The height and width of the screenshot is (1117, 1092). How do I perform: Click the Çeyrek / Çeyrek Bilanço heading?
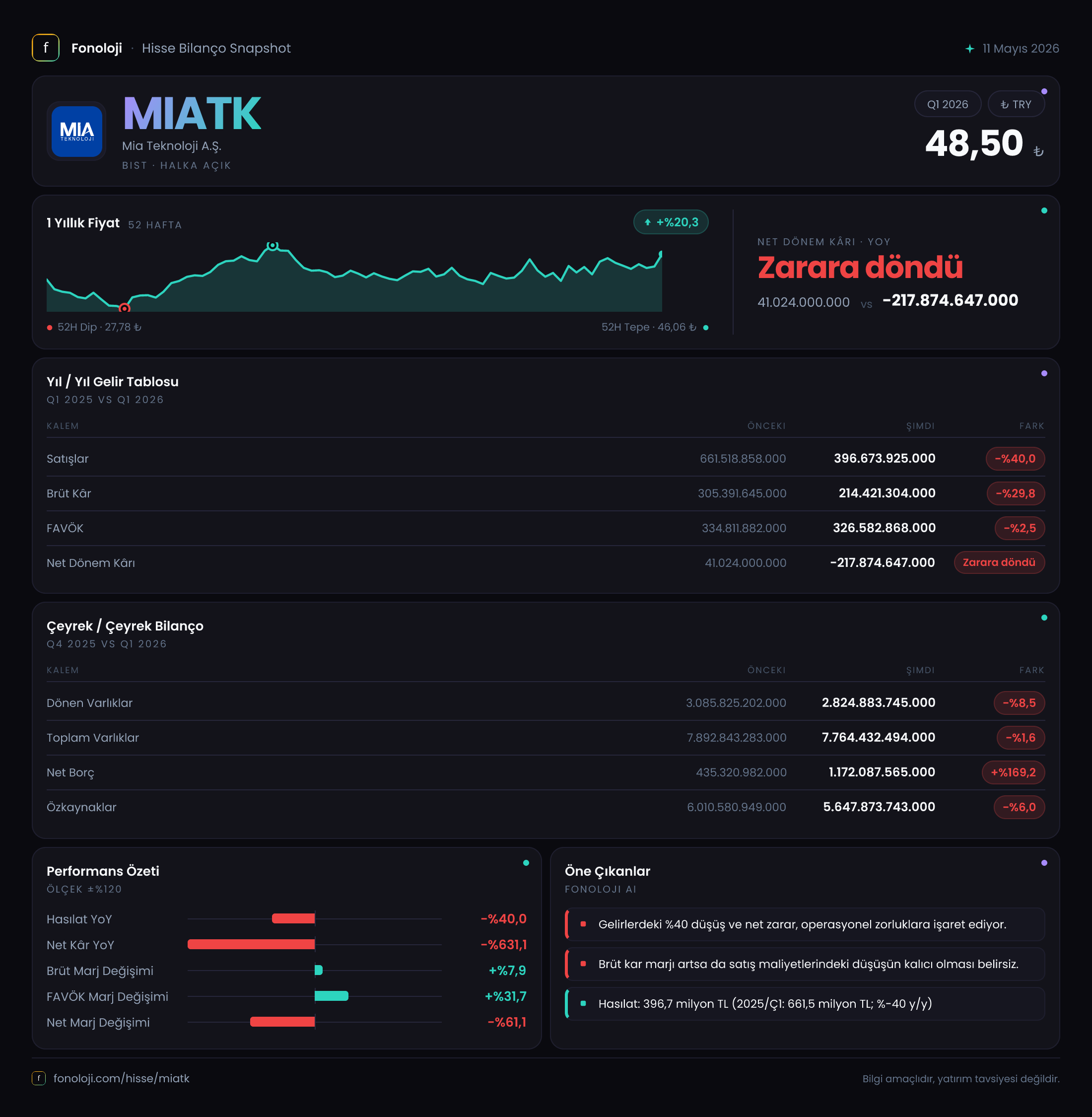125,627
